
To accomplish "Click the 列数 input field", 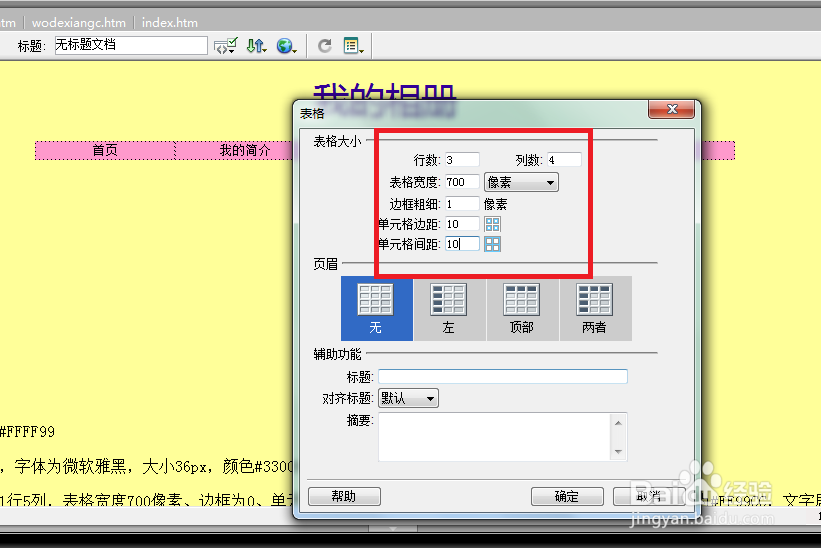I will click(x=564, y=160).
